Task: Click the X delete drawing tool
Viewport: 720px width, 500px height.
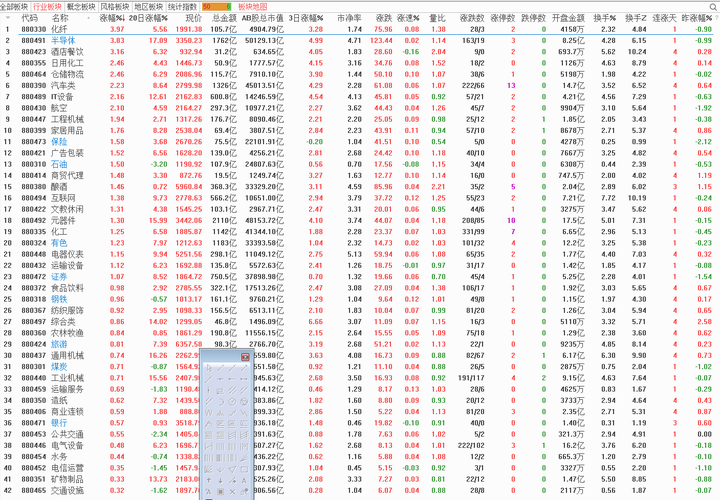Action: click(x=232, y=492)
